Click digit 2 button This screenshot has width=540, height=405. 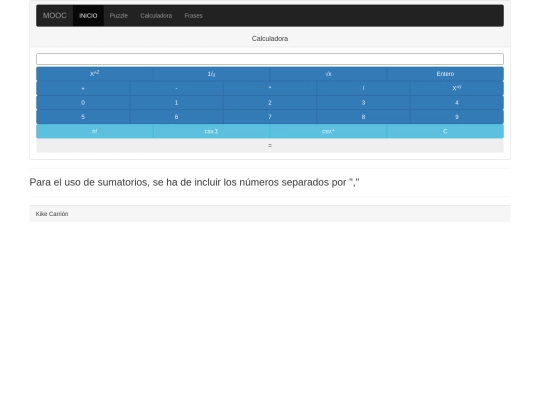(x=270, y=103)
